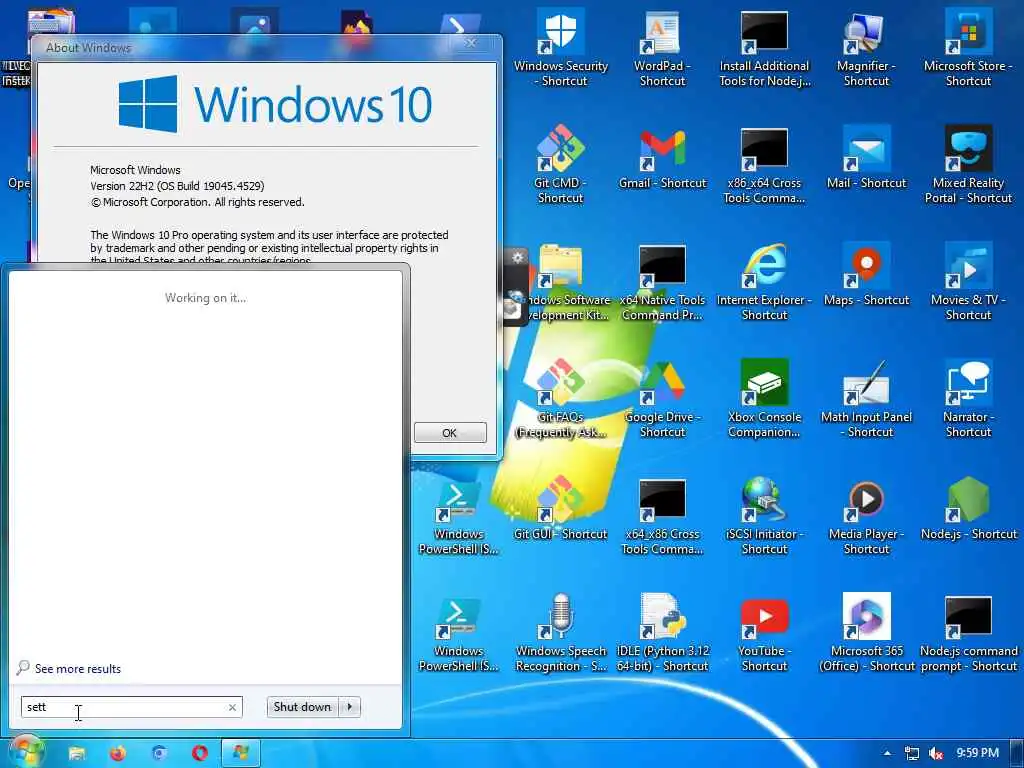
Task: Open the network tray icon
Action: (x=912, y=753)
